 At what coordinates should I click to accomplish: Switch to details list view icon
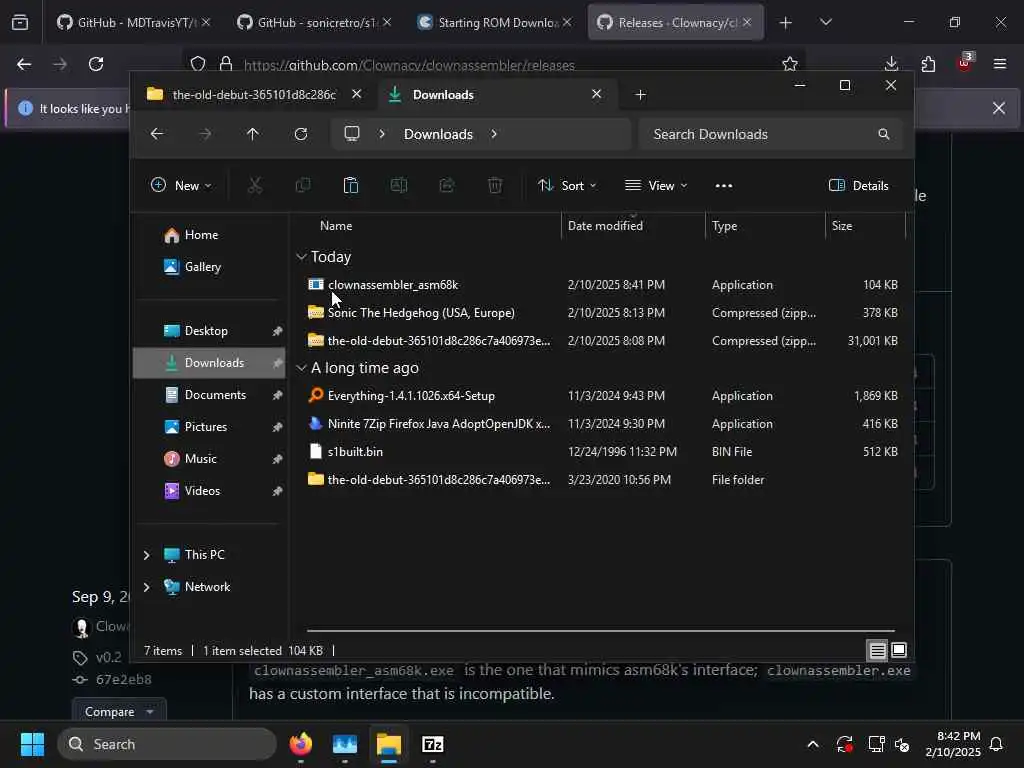click(877, 650)
